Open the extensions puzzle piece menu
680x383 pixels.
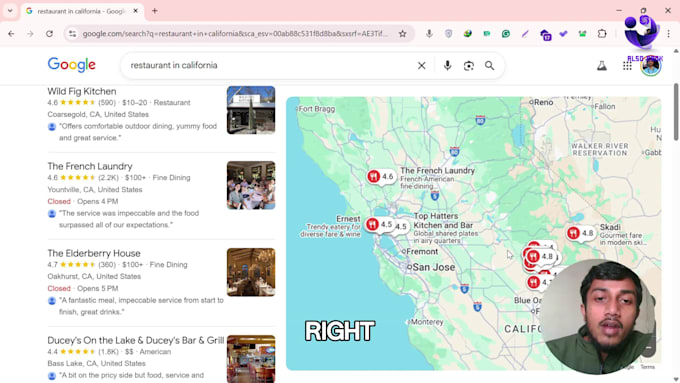(602, 34)
